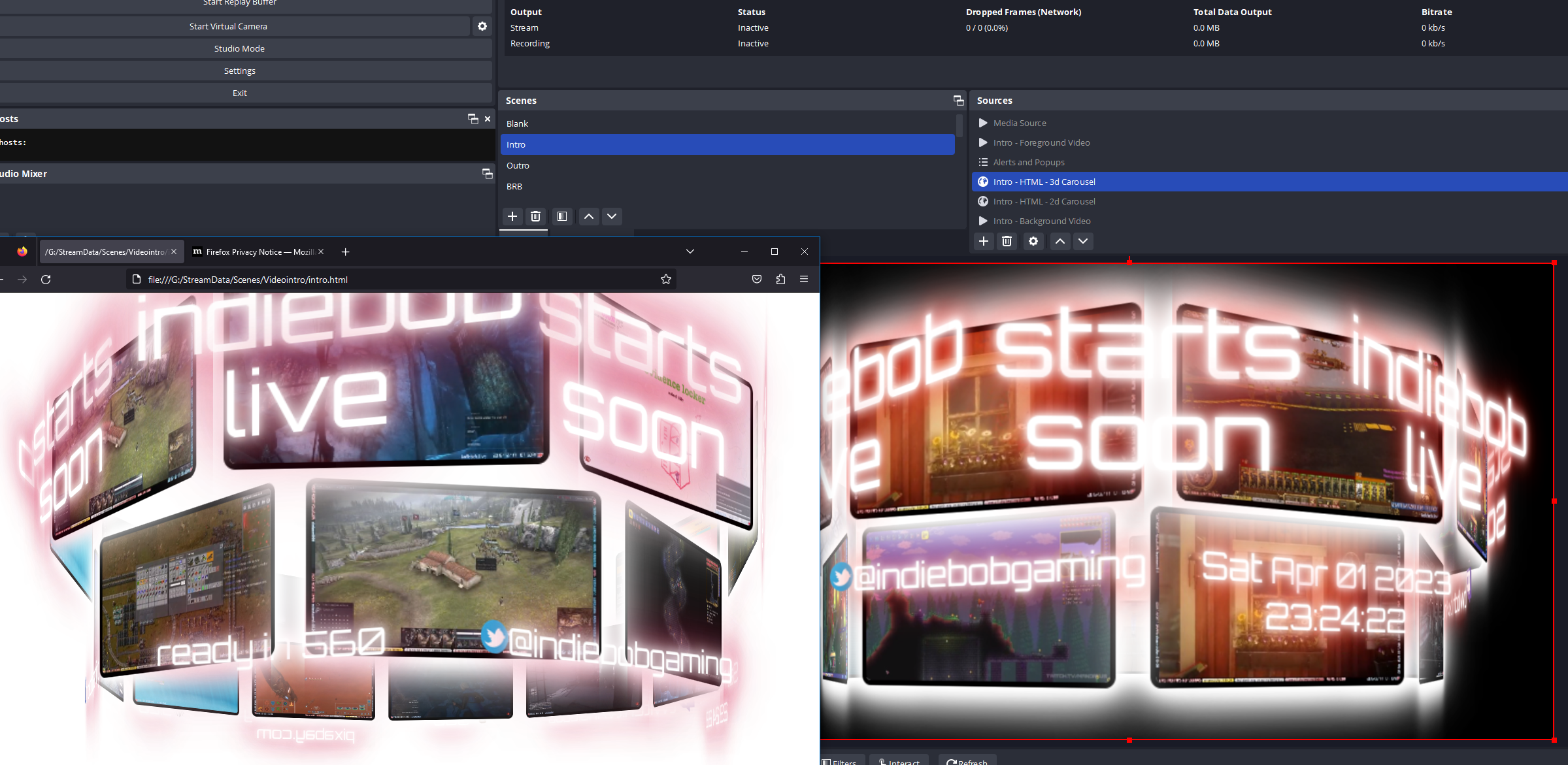Reload the Firefox page
The height and width of the screenshot is (765, 1568).
click(46, 280)
